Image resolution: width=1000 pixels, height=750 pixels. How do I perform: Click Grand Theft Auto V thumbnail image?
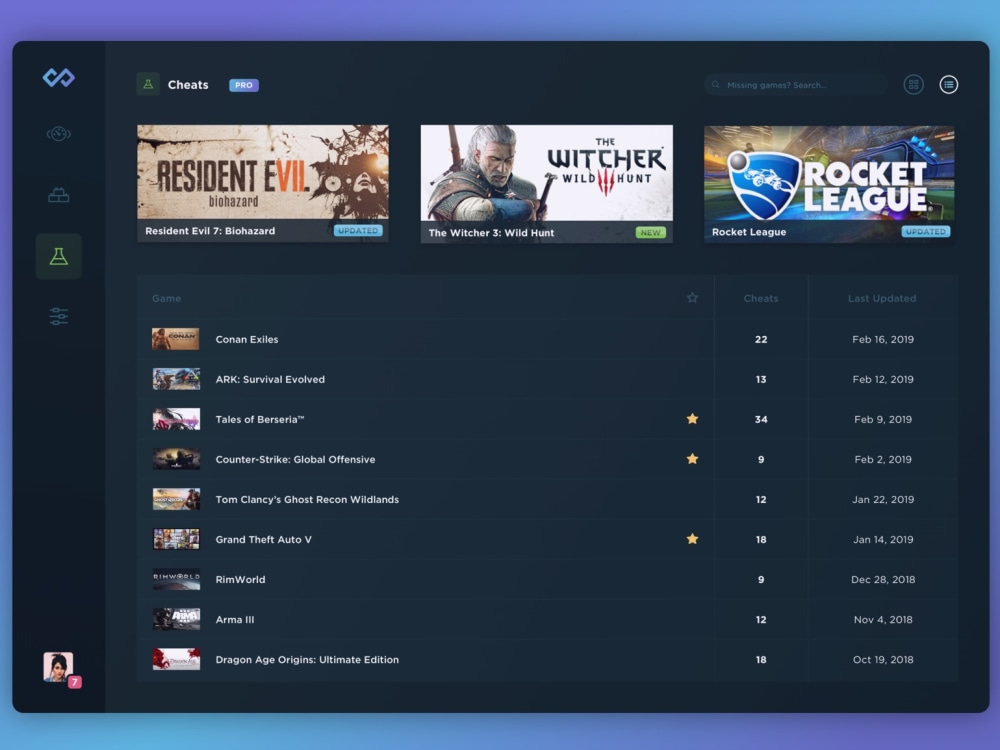176,539
